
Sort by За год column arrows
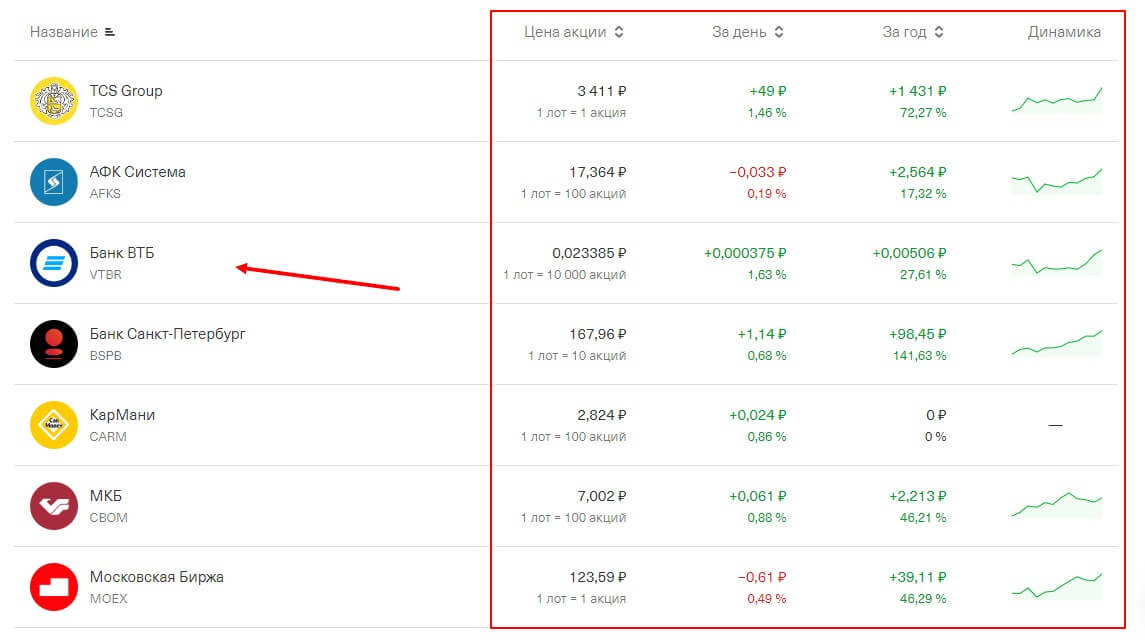tap(939, 32)
